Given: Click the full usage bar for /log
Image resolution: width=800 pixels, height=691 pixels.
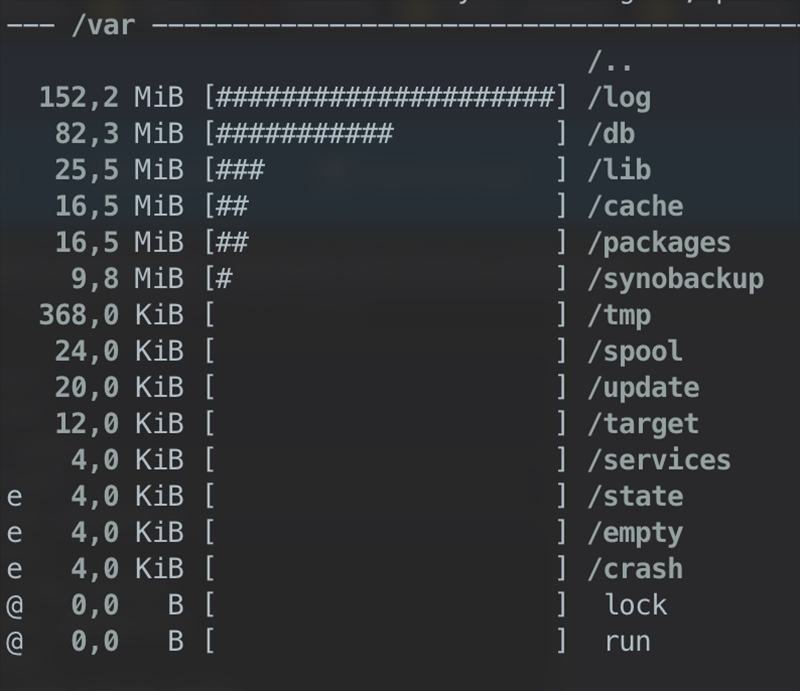Looking at the screenshot, I should click(385, 98).
